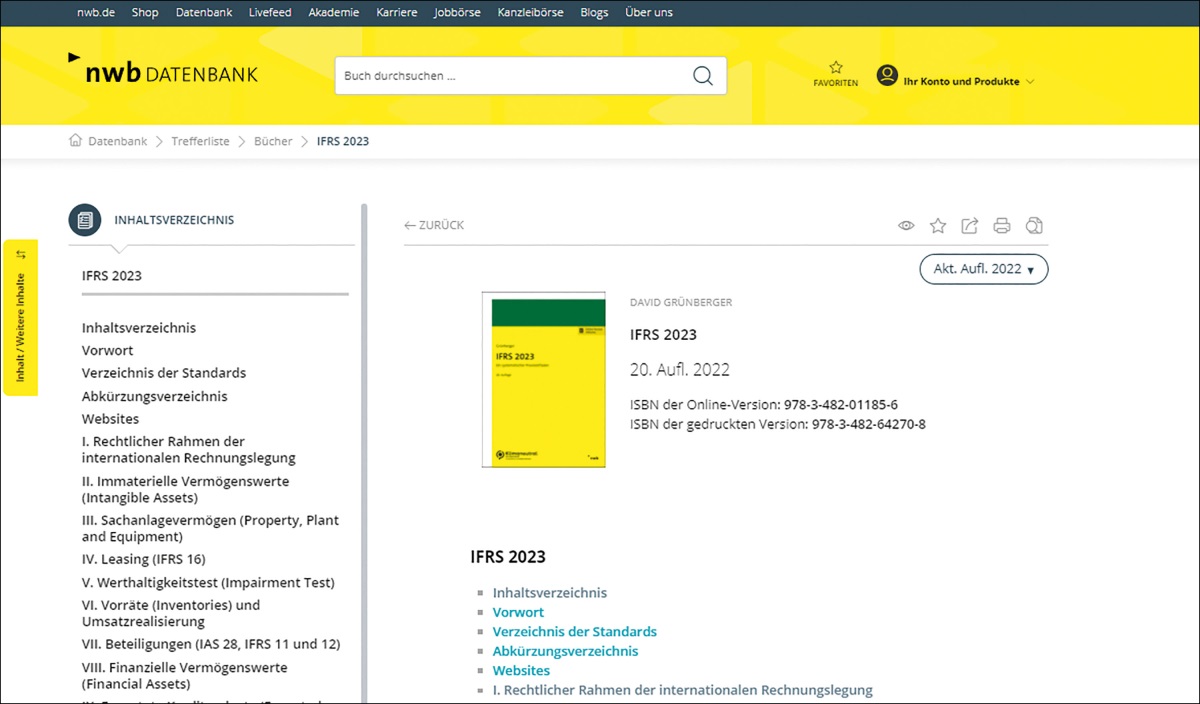Click the Inhaltsverzeichnis panel icon
Image resolution: width=1200 pixels, height=704 pixels.
[x=85, y=220]
